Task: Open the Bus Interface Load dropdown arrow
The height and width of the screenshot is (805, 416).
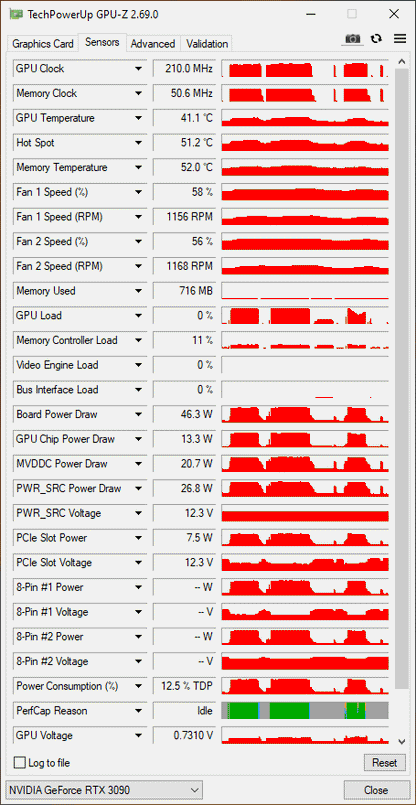Action: click(x=138, y=390)
